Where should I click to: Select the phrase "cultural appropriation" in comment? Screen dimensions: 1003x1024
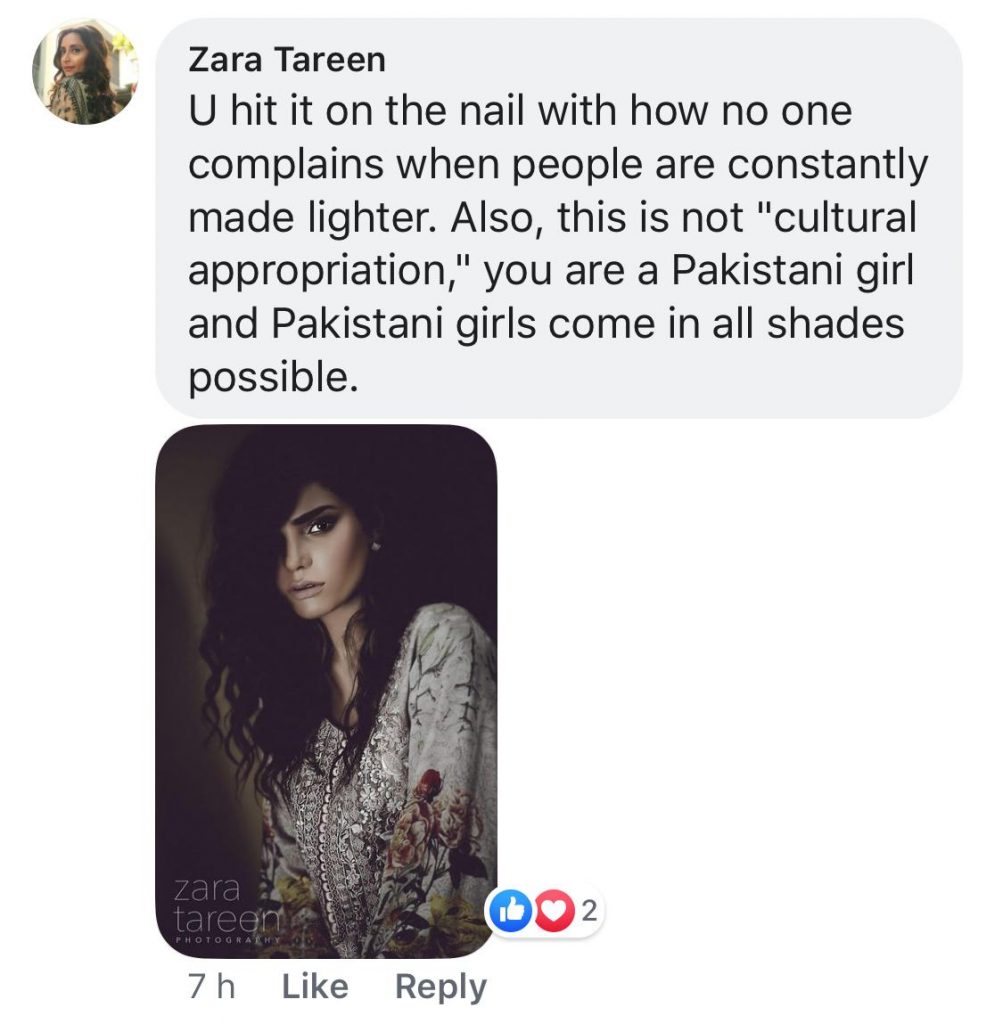pyautogui.click(x=551, y=243)
